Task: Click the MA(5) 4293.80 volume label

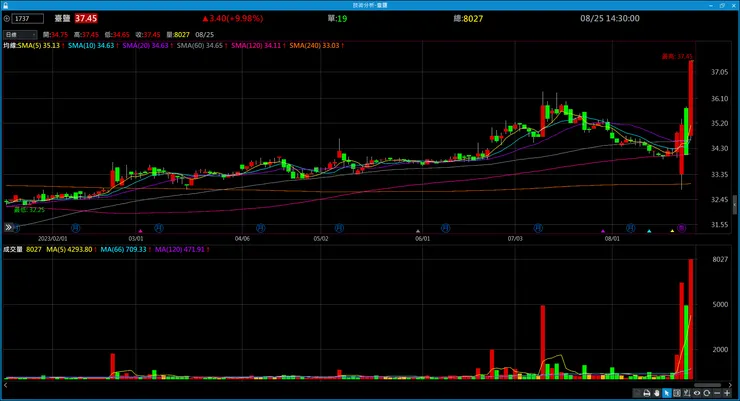Action: (x=71, y=250)
